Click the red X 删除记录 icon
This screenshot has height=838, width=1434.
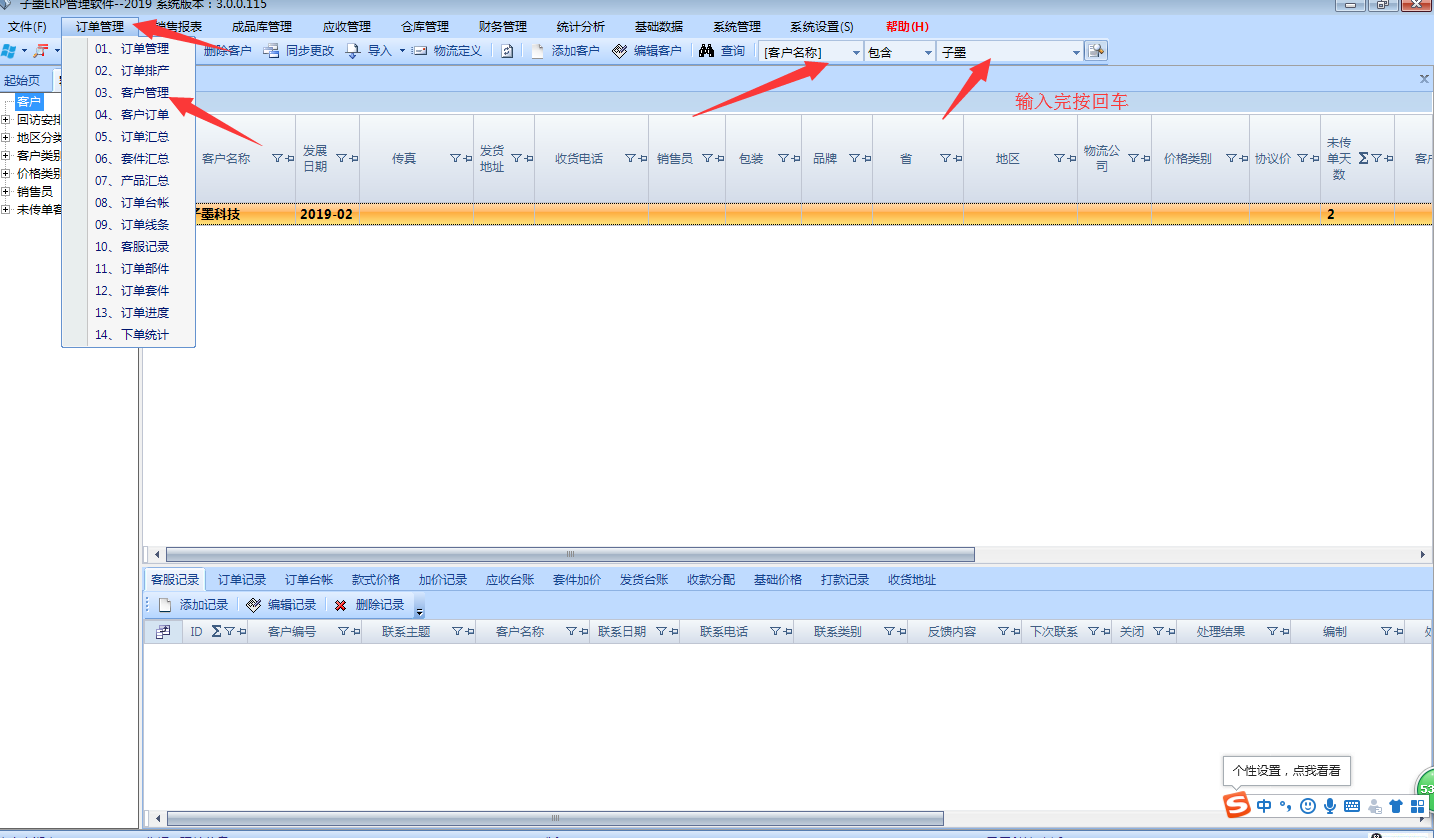pyautogui.click(x=341, y=605)
